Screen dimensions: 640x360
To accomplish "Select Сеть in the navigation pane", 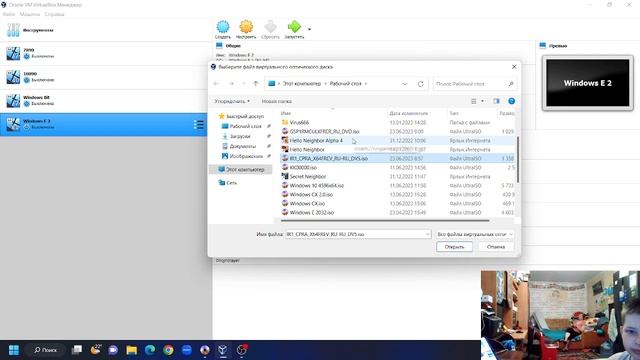I will coord(228,183).
